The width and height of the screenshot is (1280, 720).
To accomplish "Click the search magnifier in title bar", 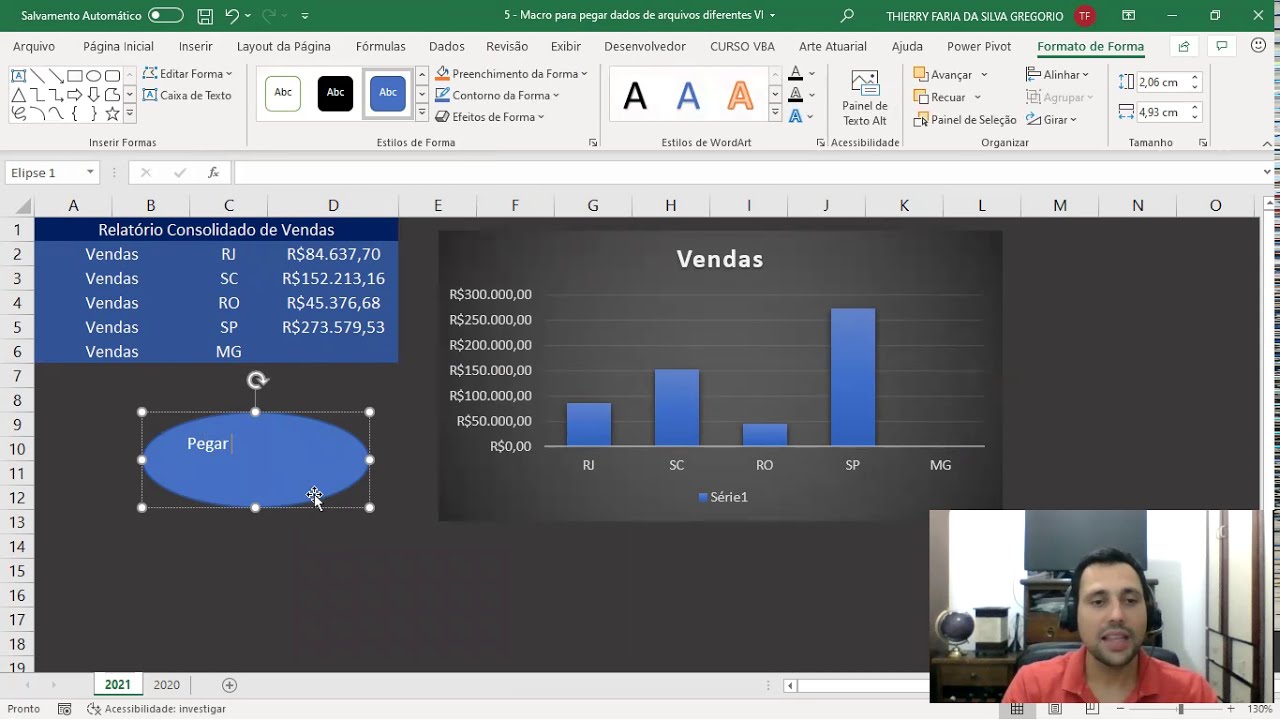I will point(848,16).
